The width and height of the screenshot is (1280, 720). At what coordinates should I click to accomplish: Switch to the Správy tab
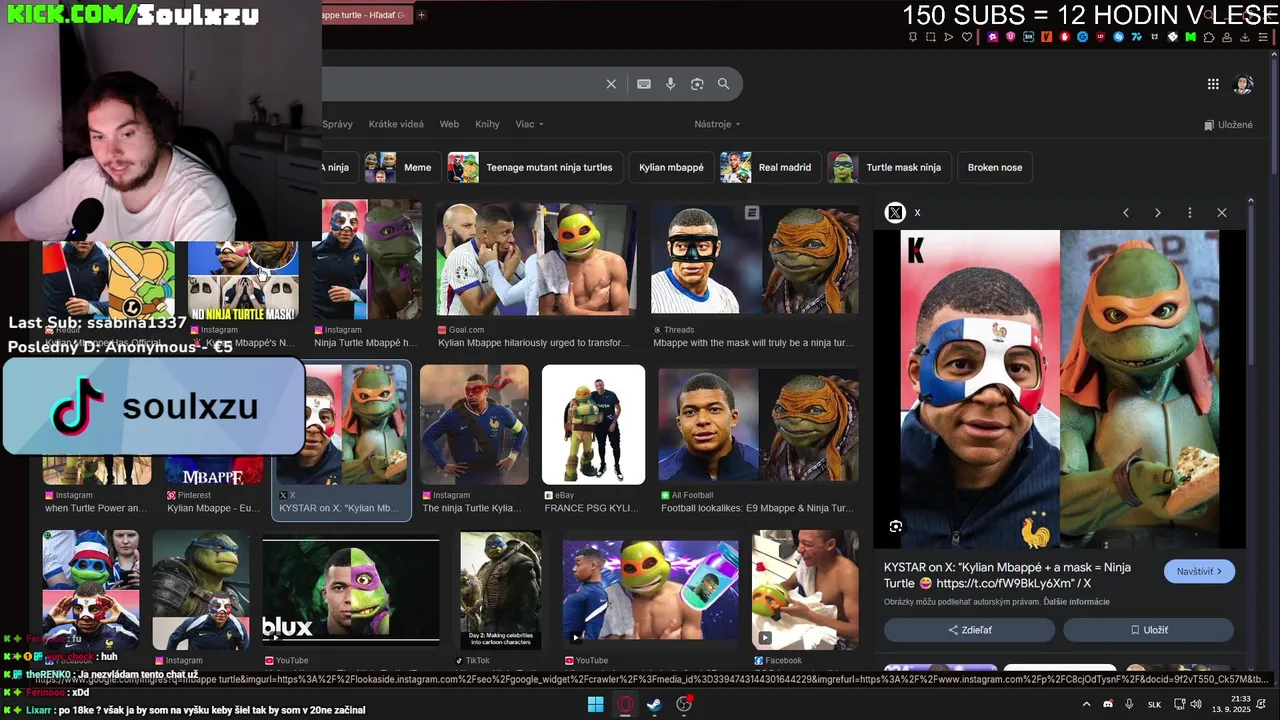tap(337, 124)
